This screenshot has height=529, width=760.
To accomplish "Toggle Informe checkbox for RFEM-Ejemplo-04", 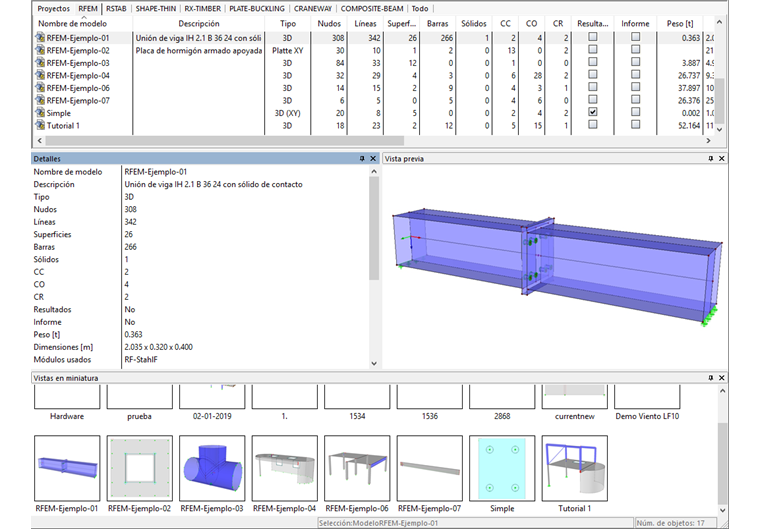I will pyautogui.click(x=635, y=75).
